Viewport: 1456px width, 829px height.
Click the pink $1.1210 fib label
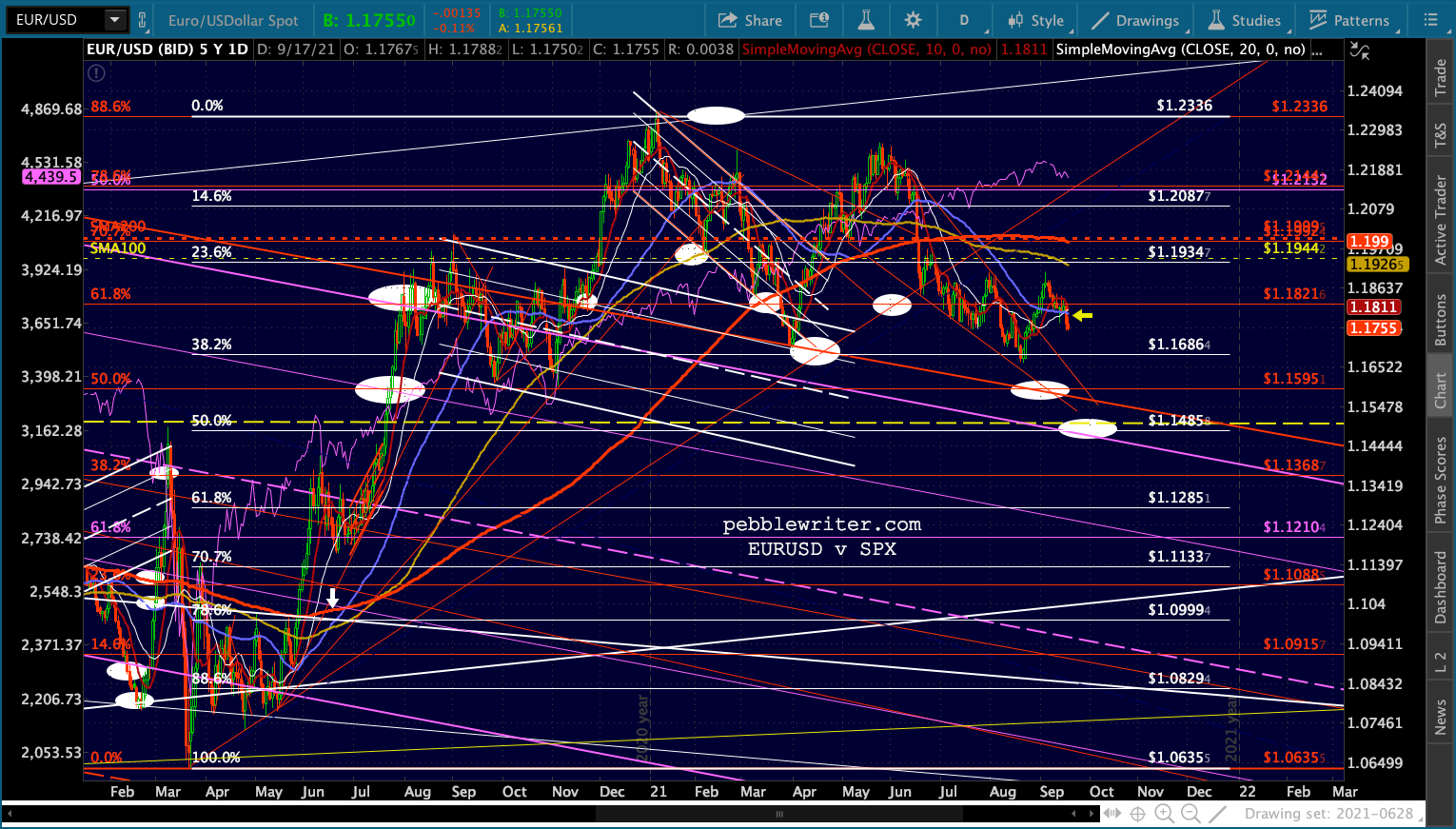click(1294, 527)
